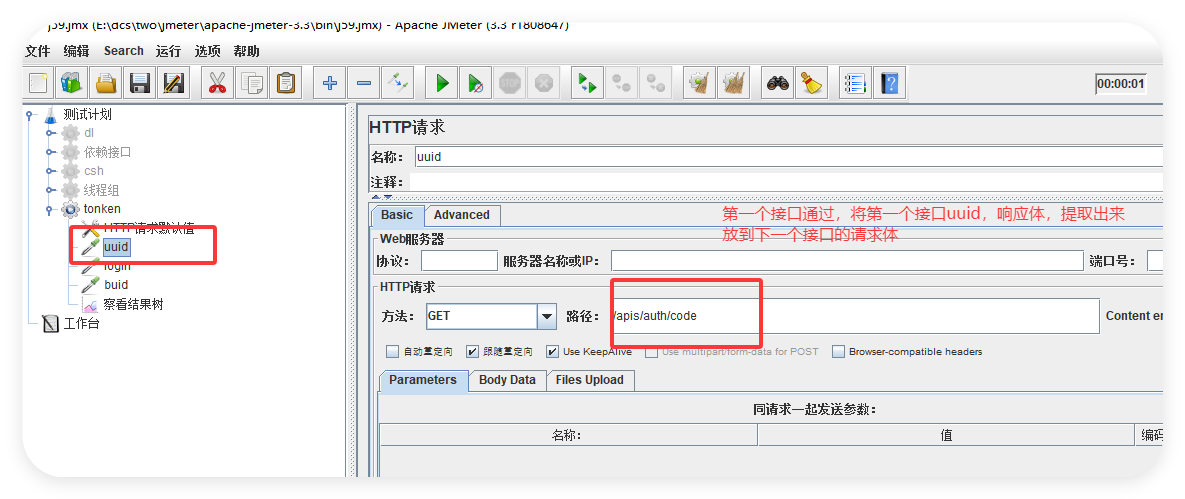Expand the 依赖接口 tree node

(x=51, y=152)
